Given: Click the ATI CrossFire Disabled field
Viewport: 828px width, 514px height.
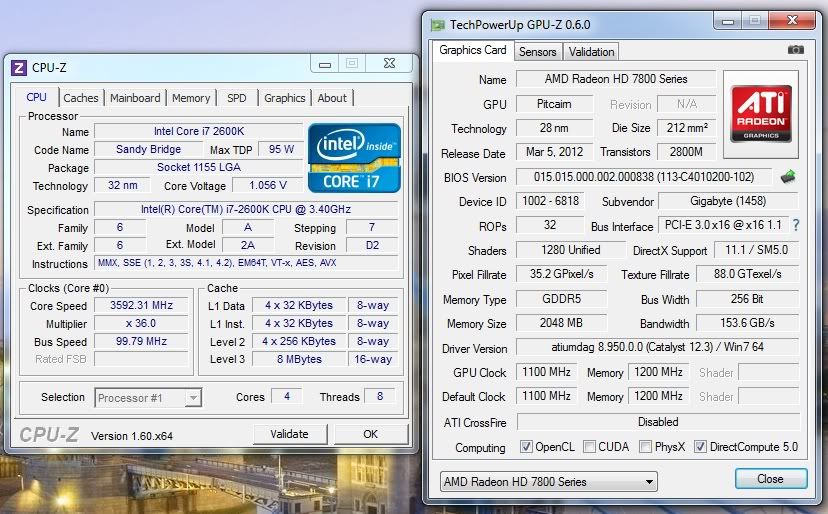Looking at the screenshot, I should tap(658, 422).
